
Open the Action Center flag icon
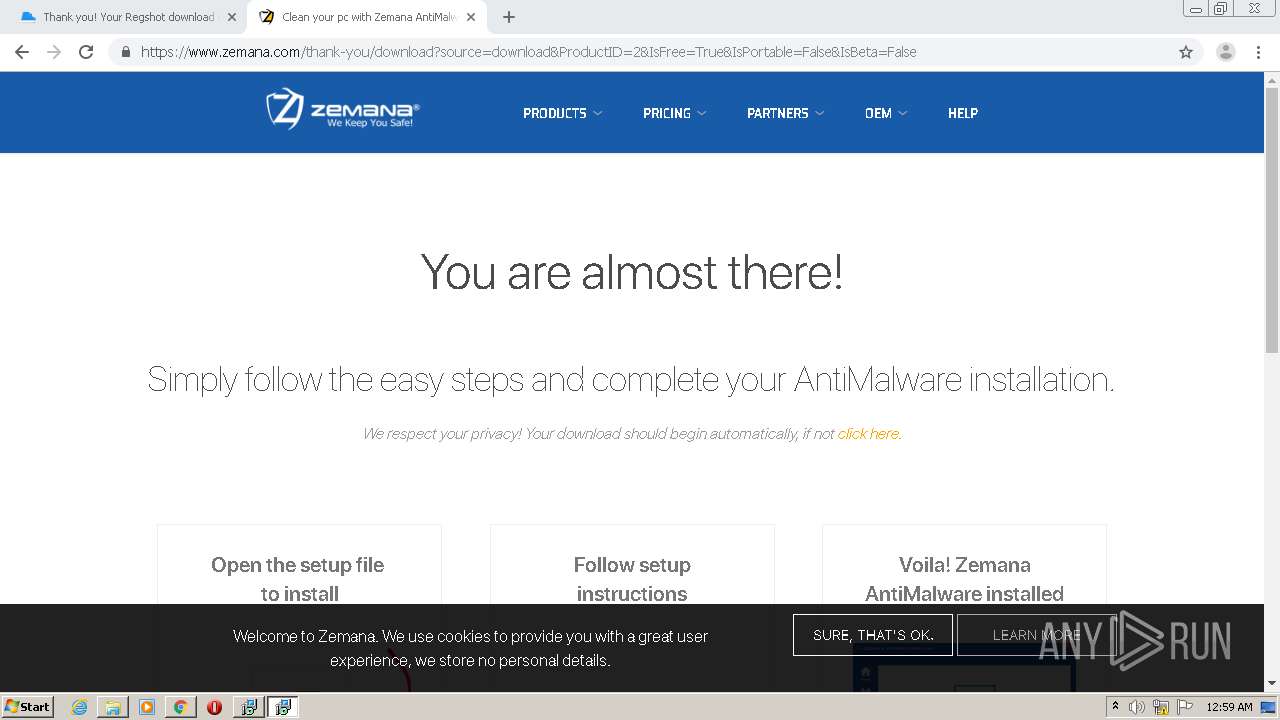click(x=1185, y=707)
